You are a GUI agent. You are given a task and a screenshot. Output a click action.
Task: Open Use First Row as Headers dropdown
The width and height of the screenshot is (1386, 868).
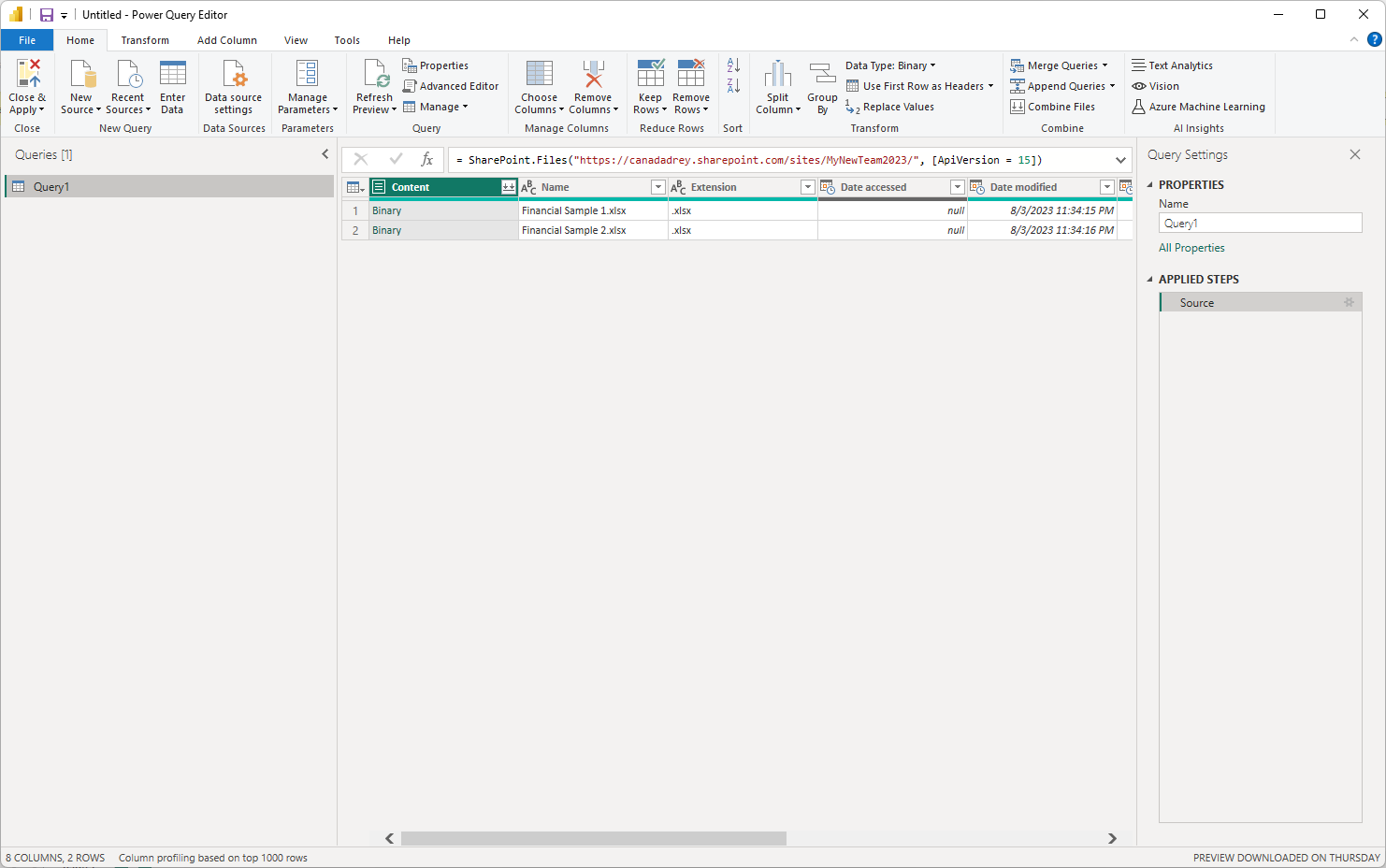(x=919, y=86)
